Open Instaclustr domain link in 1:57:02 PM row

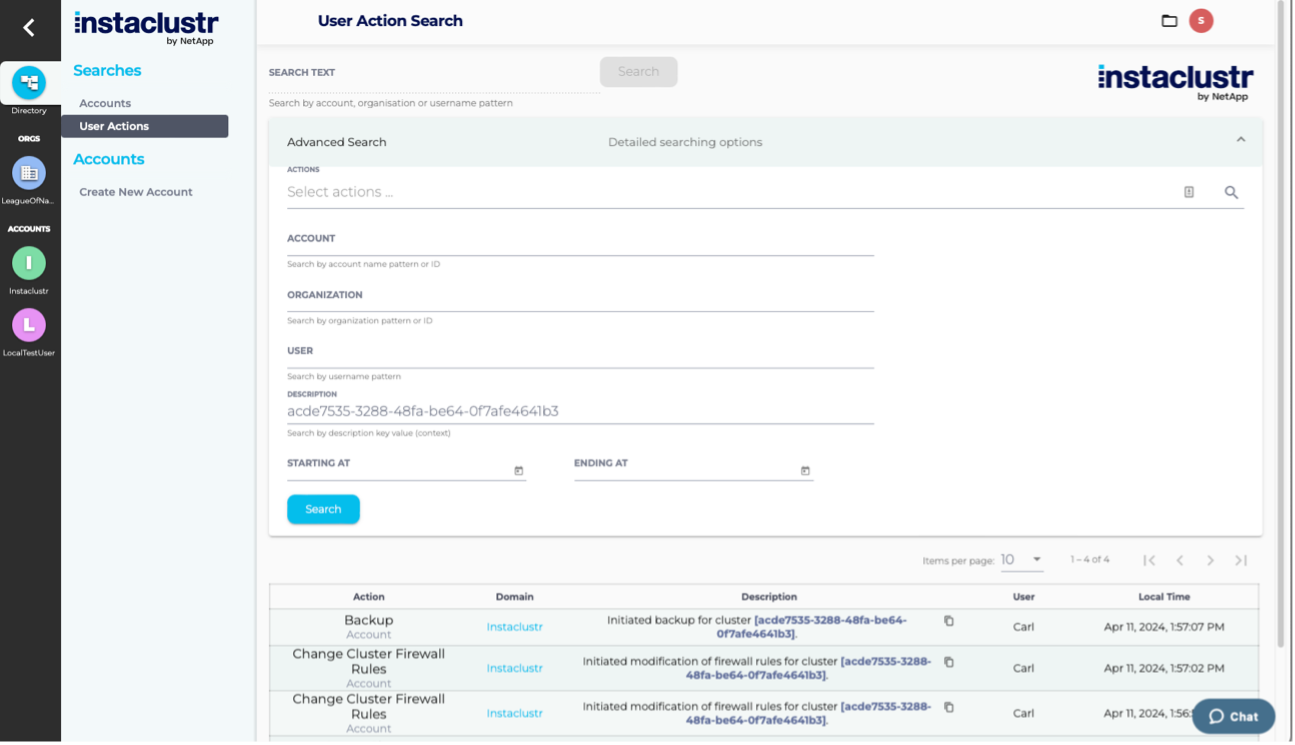(x=515, y=668)
